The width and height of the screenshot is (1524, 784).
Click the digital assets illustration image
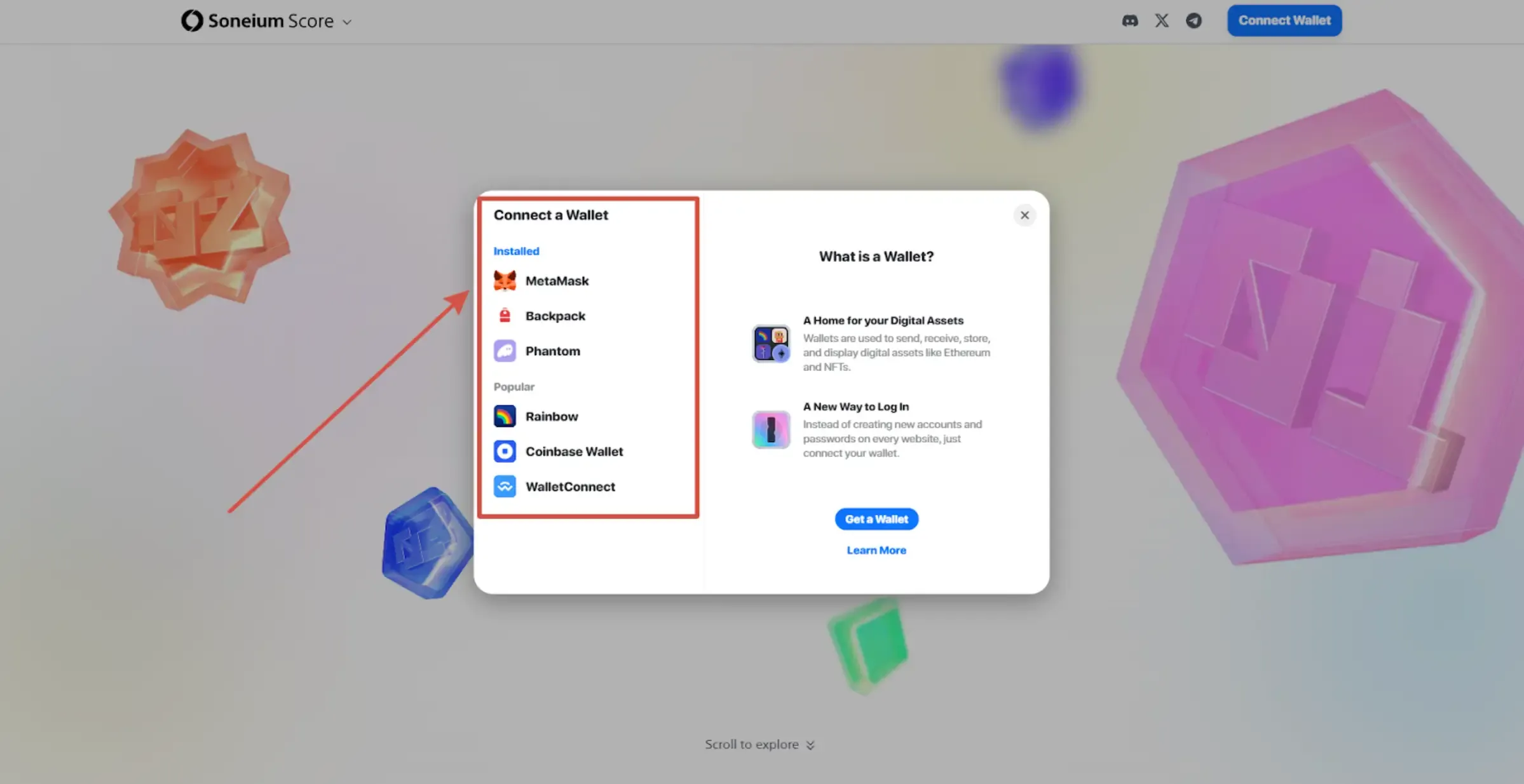pos(770,343)
